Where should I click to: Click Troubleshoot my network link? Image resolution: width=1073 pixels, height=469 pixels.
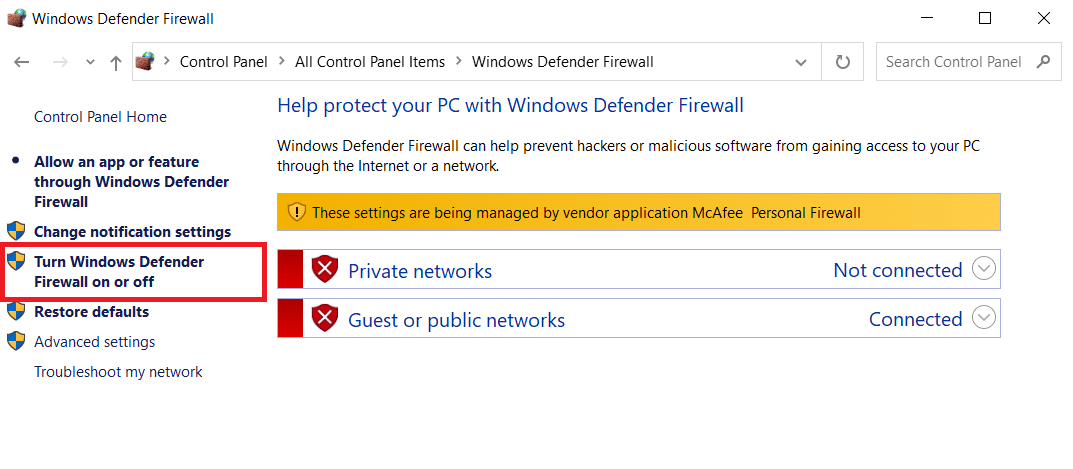[x=118, y=372]
